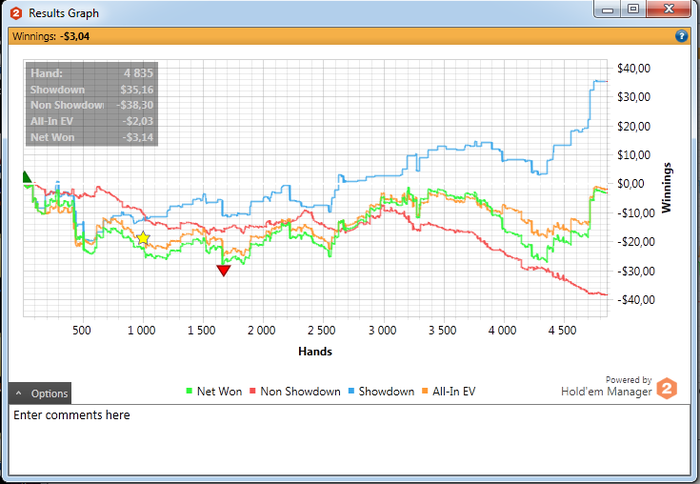700x484 pixels.
Task: Click the Hands axis title
Action: tap(315, 351)
